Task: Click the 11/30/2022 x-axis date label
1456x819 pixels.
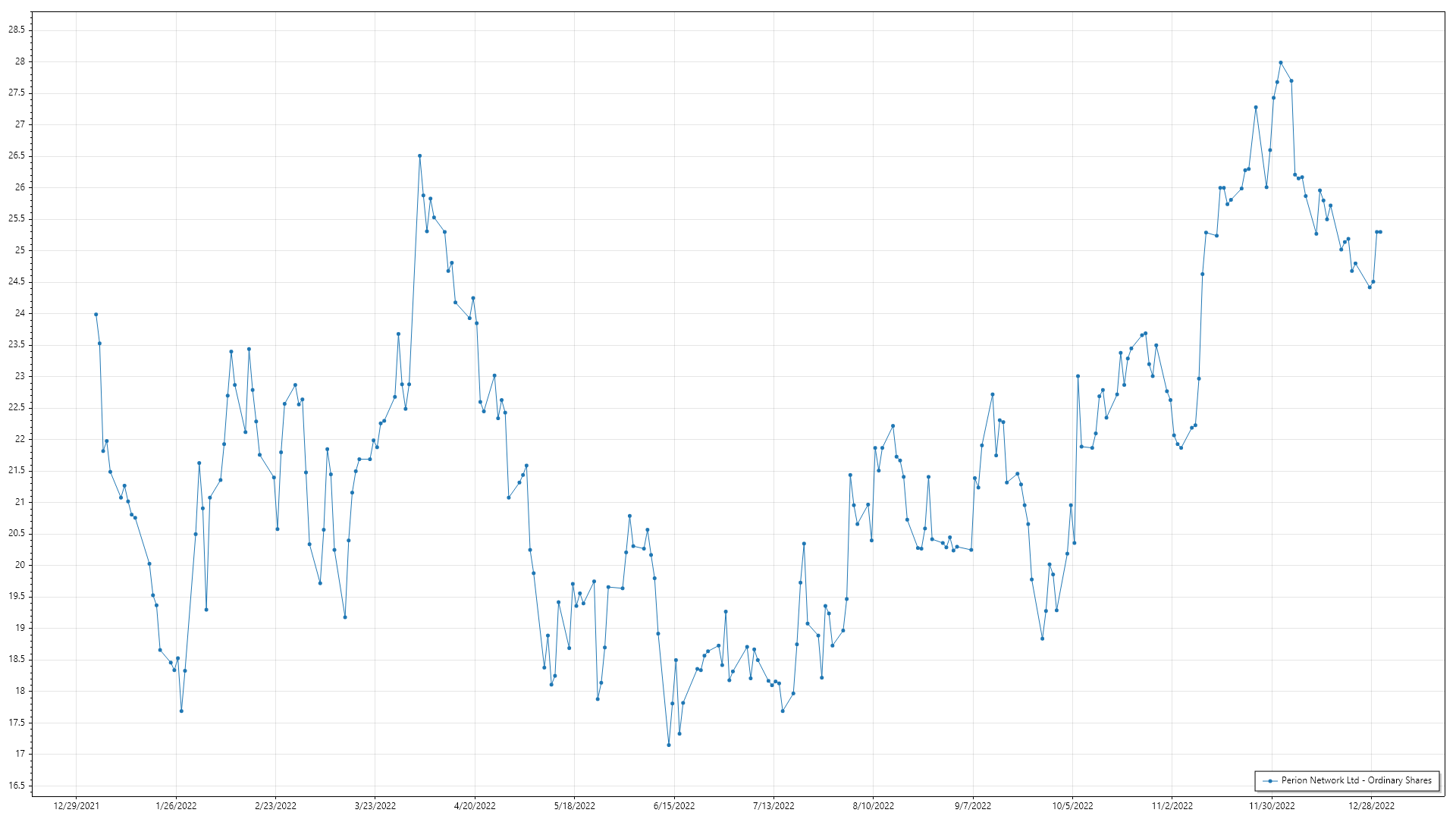Action: tap(1272, 806)
